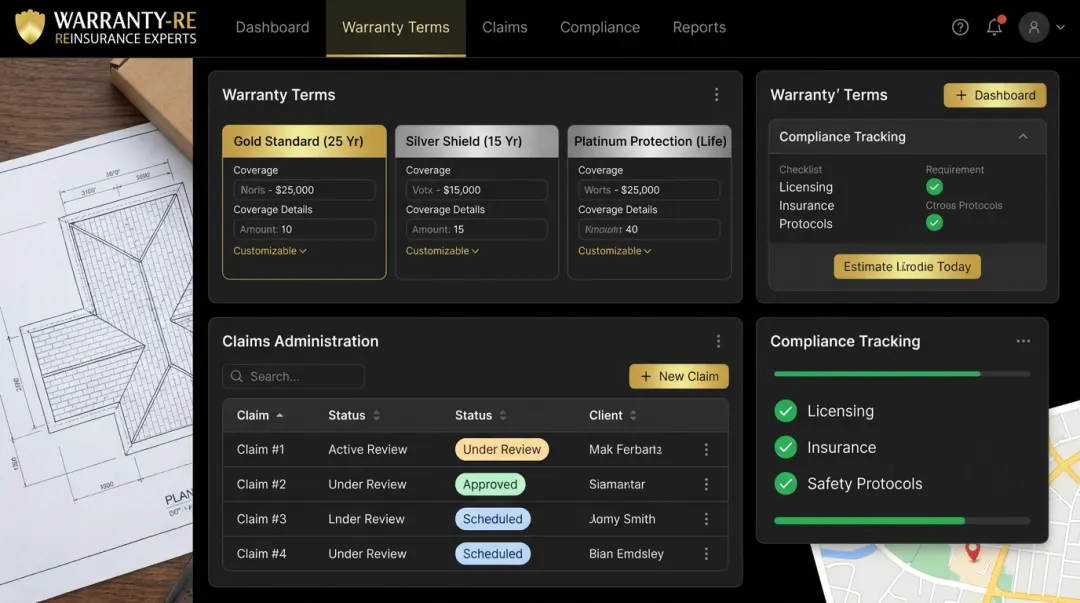This screenshot has width=1080, height=603.
Task: Click client name Bian Emdsley
Action: [626, 554]
